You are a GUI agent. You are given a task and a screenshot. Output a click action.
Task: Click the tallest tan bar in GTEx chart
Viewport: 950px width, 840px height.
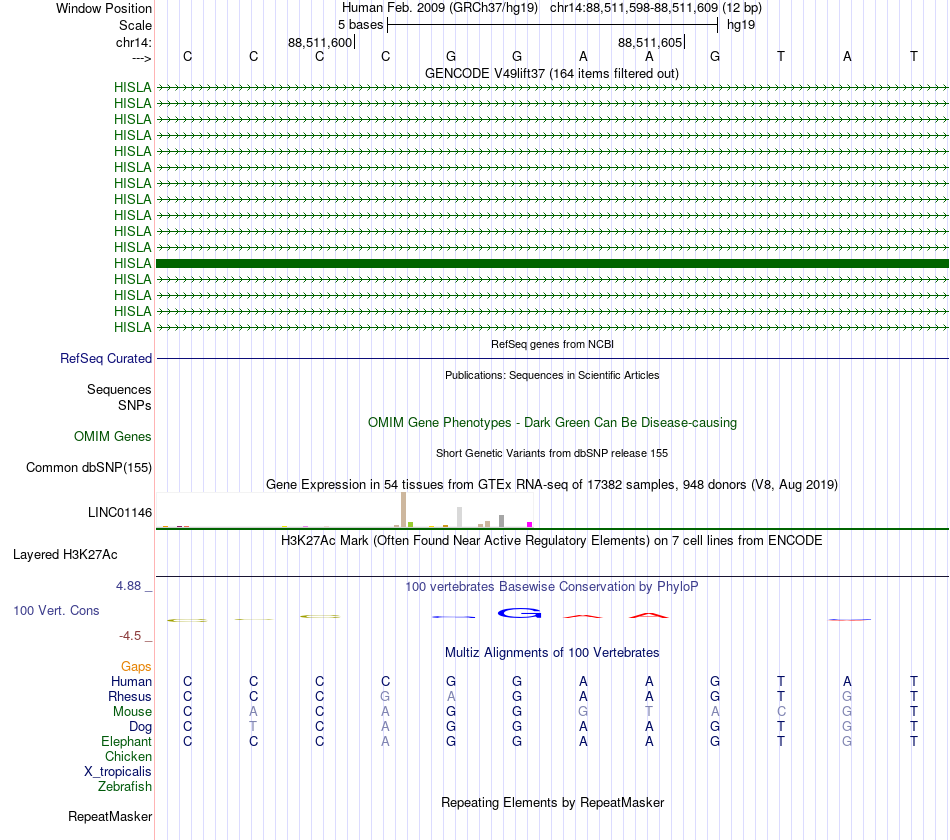coord(404,510)
